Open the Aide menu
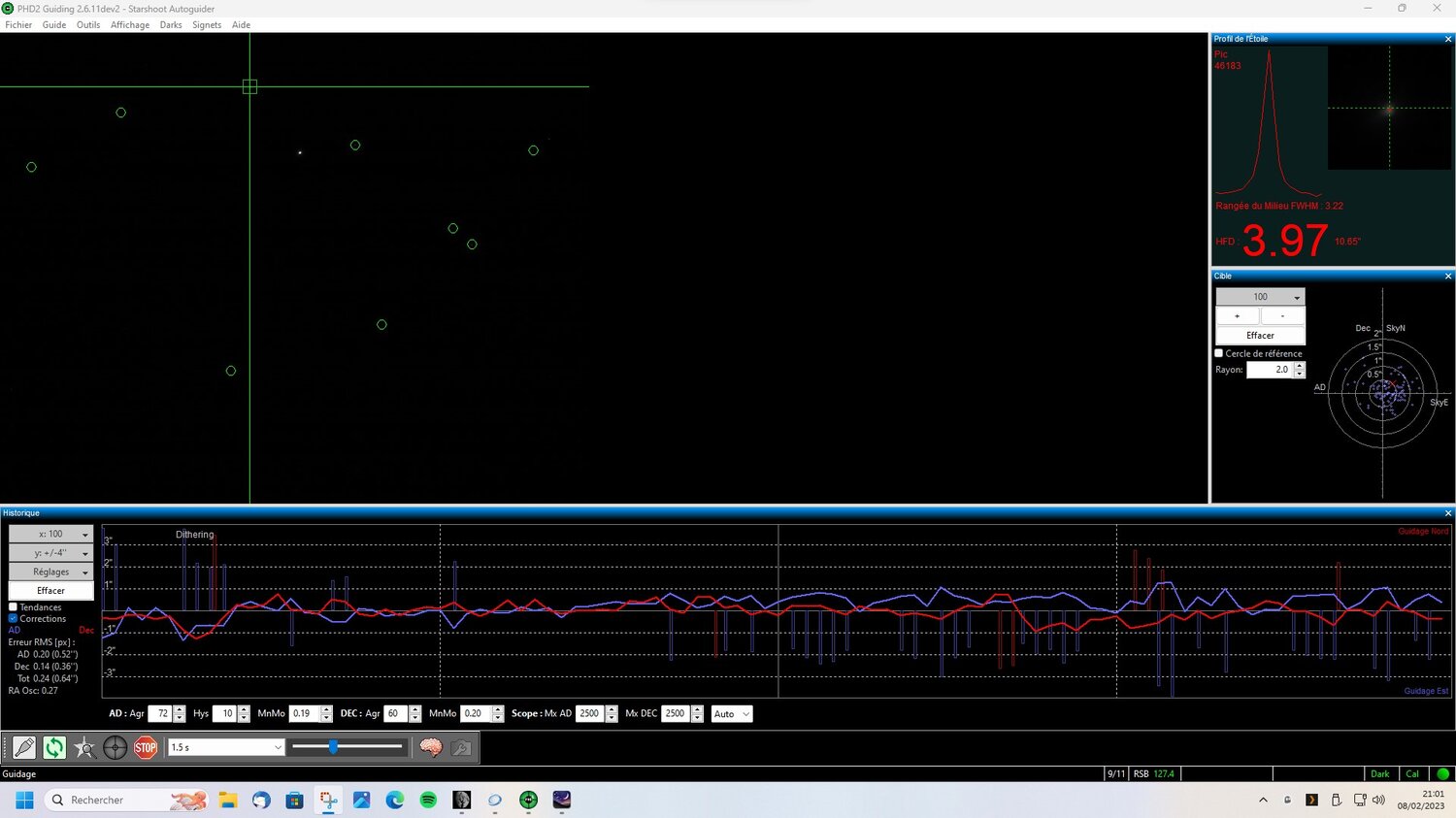Image resolution: width=1456 pixels, height=818 pixels. [241, 25]
